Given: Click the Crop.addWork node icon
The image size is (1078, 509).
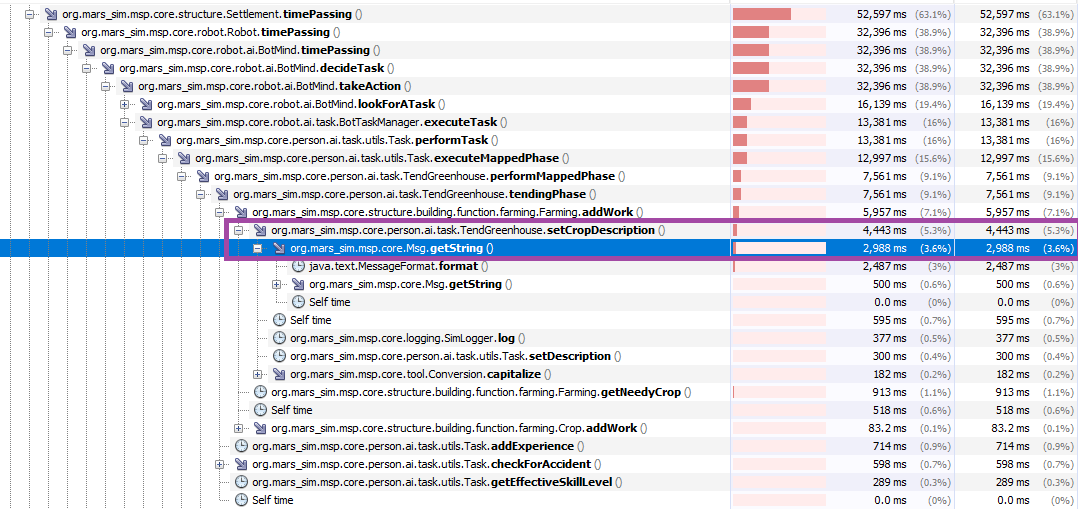Looking at the screenshot, I should click(260, 428).
